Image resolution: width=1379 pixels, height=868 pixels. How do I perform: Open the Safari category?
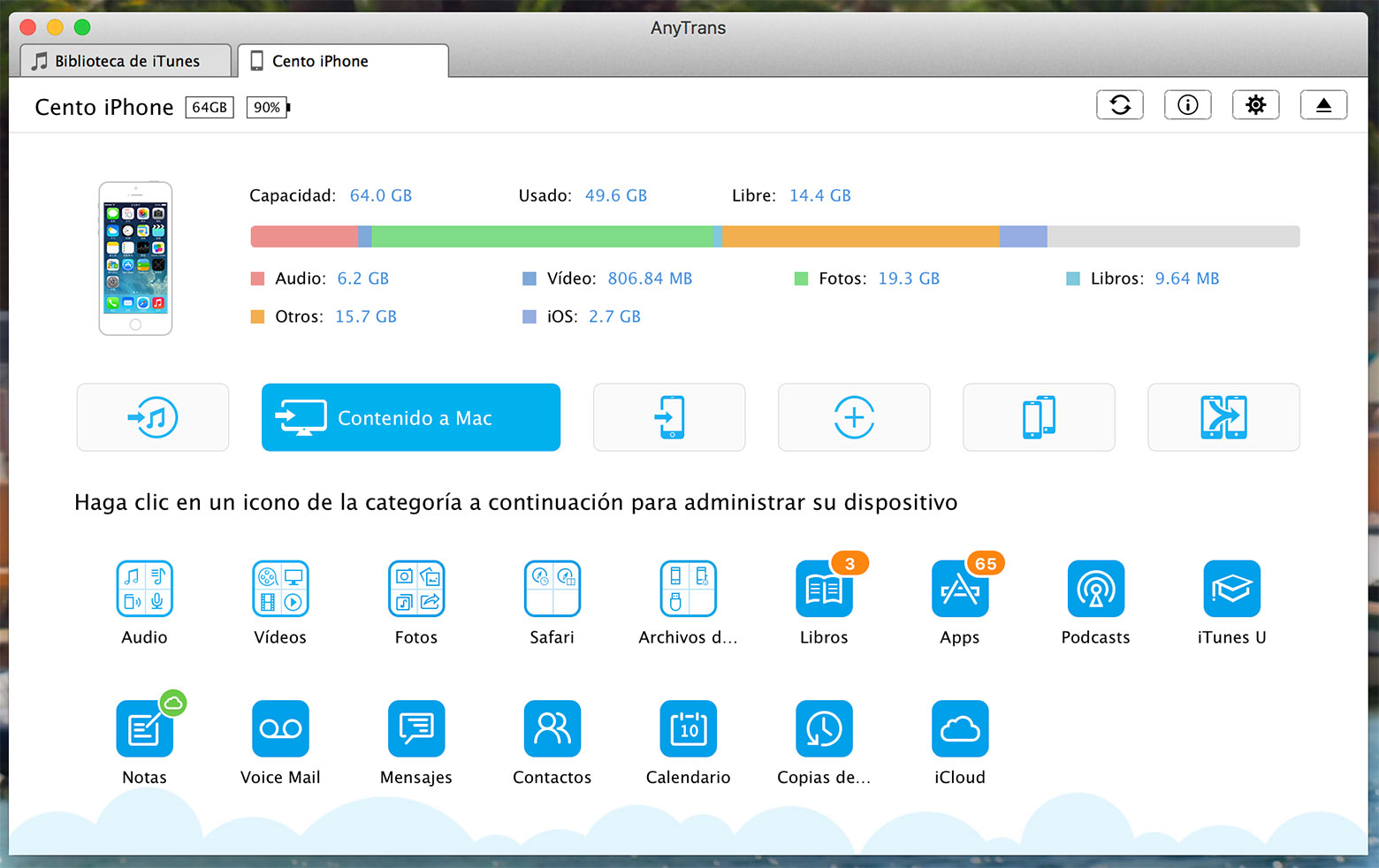552,589
